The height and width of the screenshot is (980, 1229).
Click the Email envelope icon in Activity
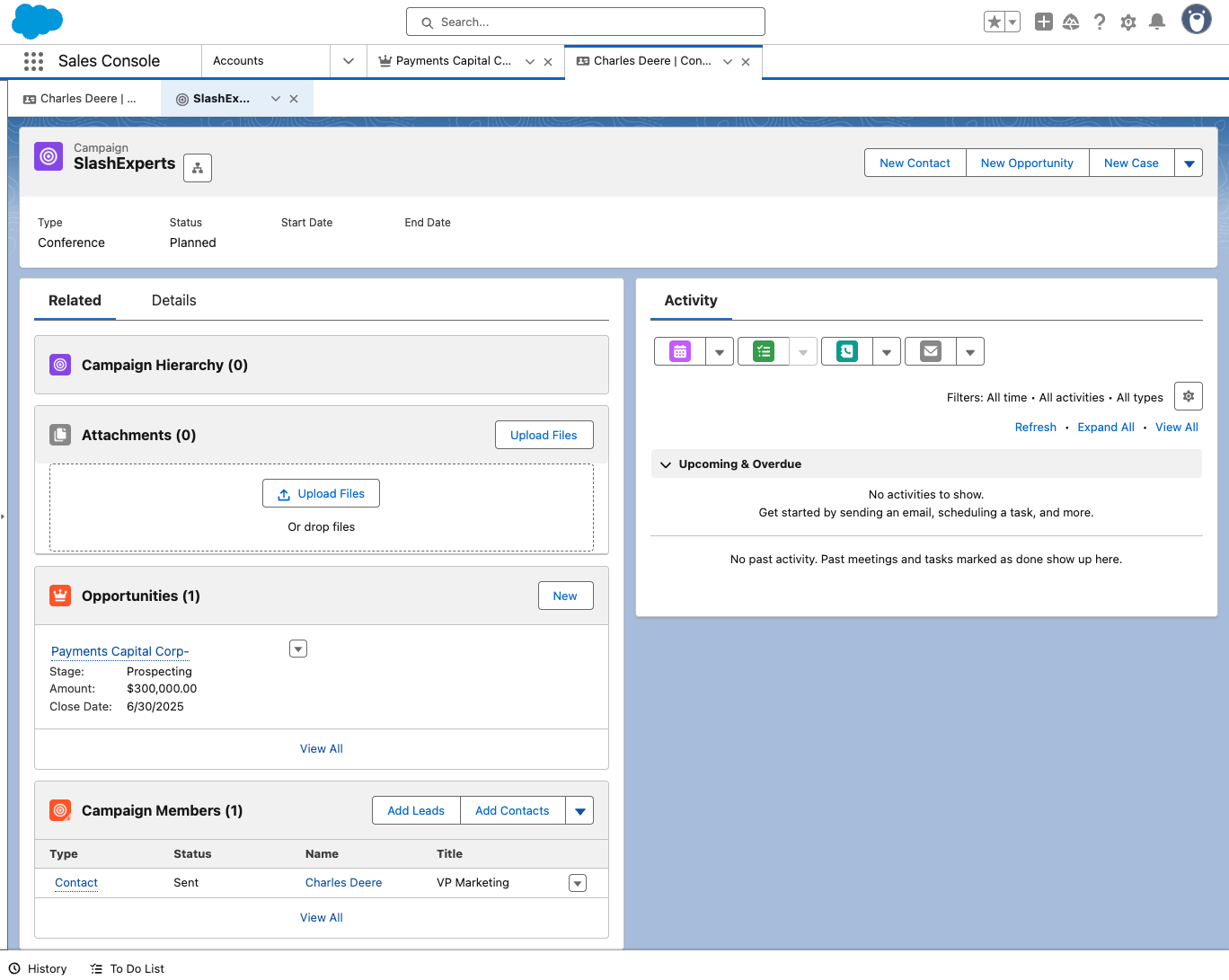pyautogui.click(x=931, y=352)
